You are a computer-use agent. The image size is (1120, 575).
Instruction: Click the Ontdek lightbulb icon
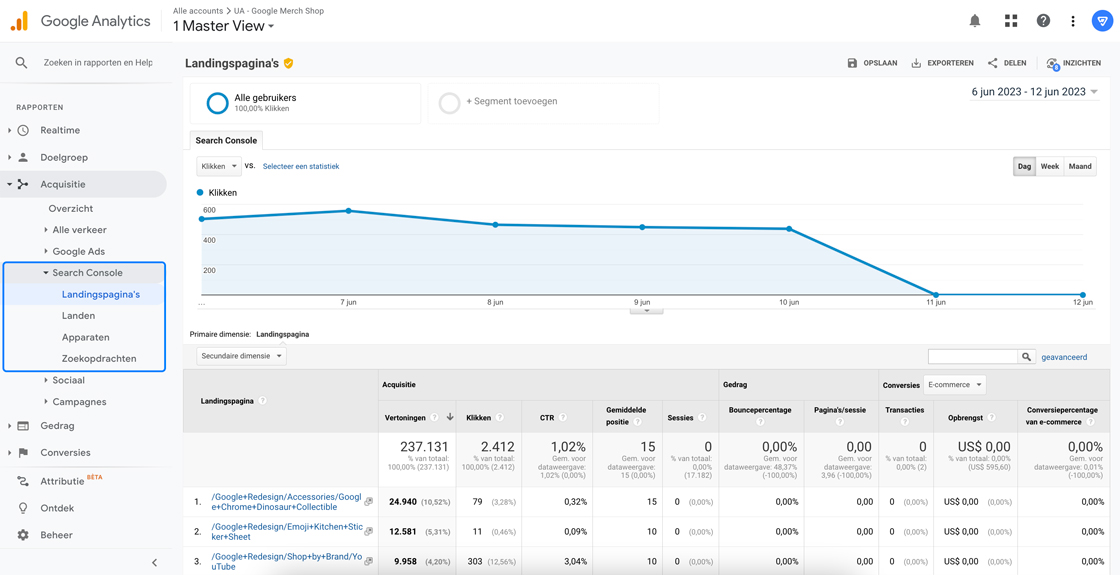click(x=23, y=508)
